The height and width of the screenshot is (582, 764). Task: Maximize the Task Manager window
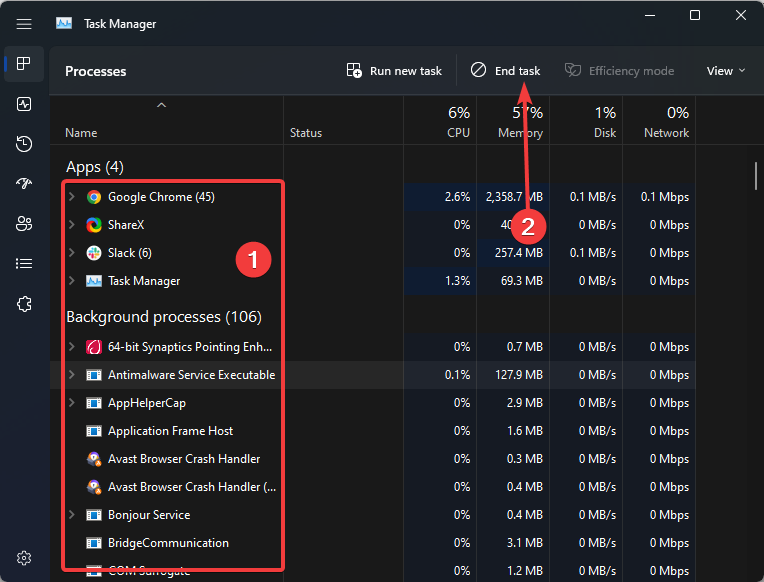(x=695, y=16)
